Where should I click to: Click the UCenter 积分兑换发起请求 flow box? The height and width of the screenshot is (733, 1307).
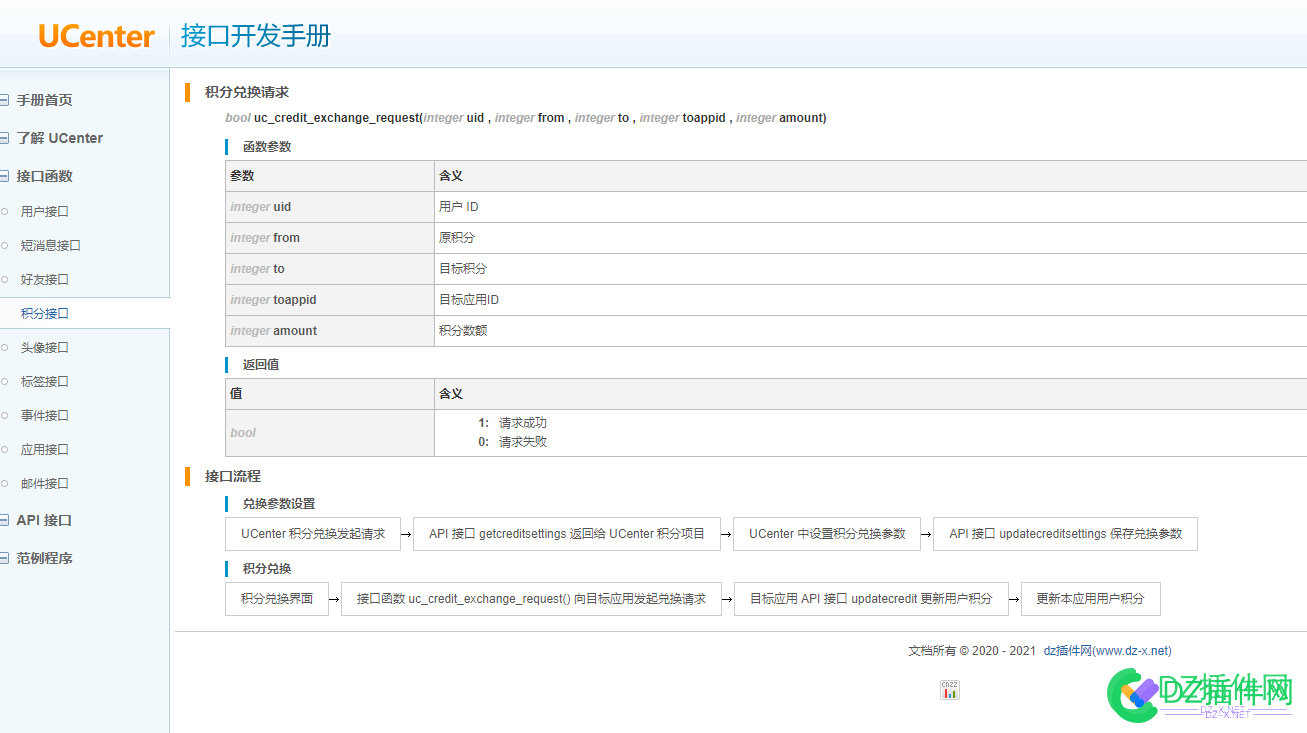(x=313, y=534)
